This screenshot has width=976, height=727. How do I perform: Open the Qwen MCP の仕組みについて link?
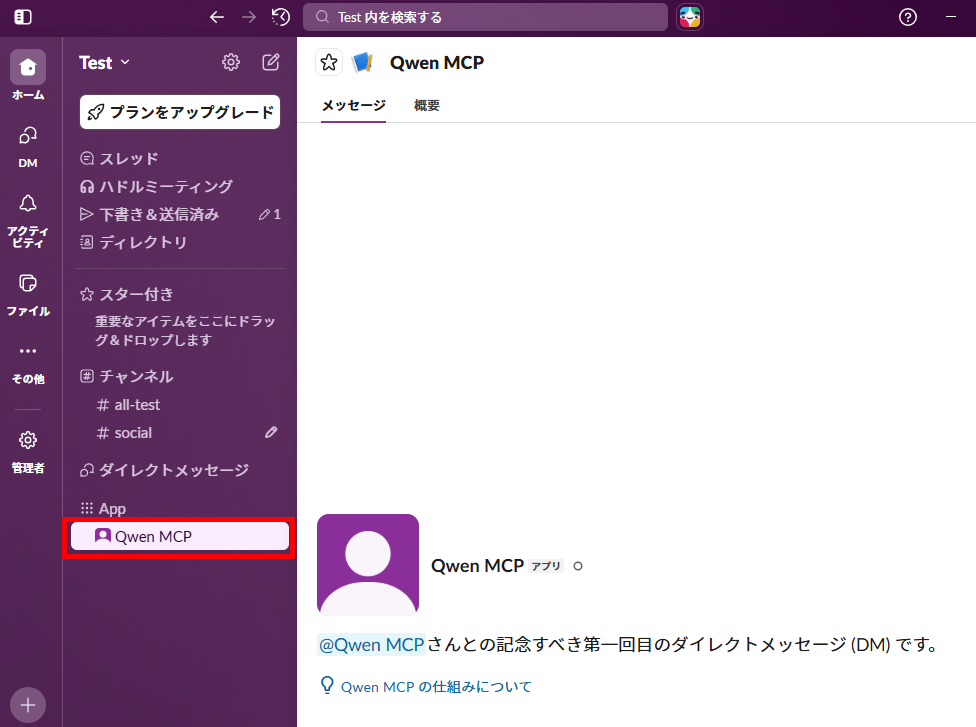436,687
